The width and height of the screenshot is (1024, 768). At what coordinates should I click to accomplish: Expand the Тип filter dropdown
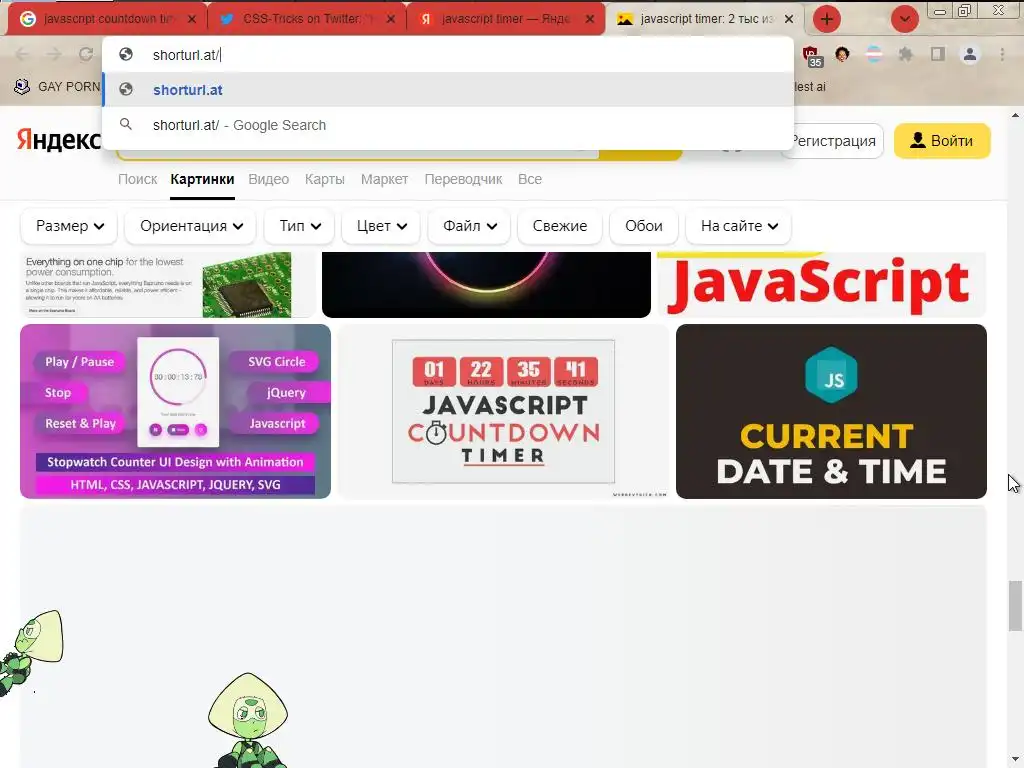(x=299, y=226)
